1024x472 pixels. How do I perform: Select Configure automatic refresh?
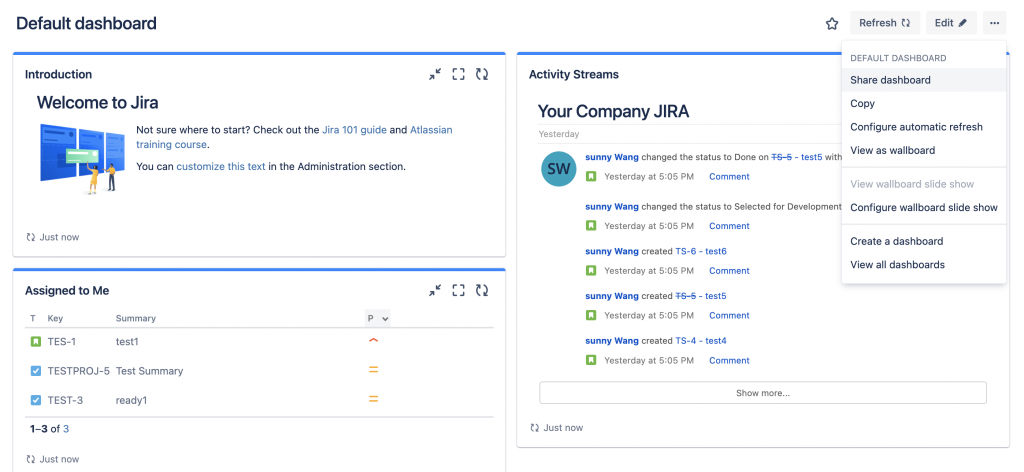coord(923,127)
